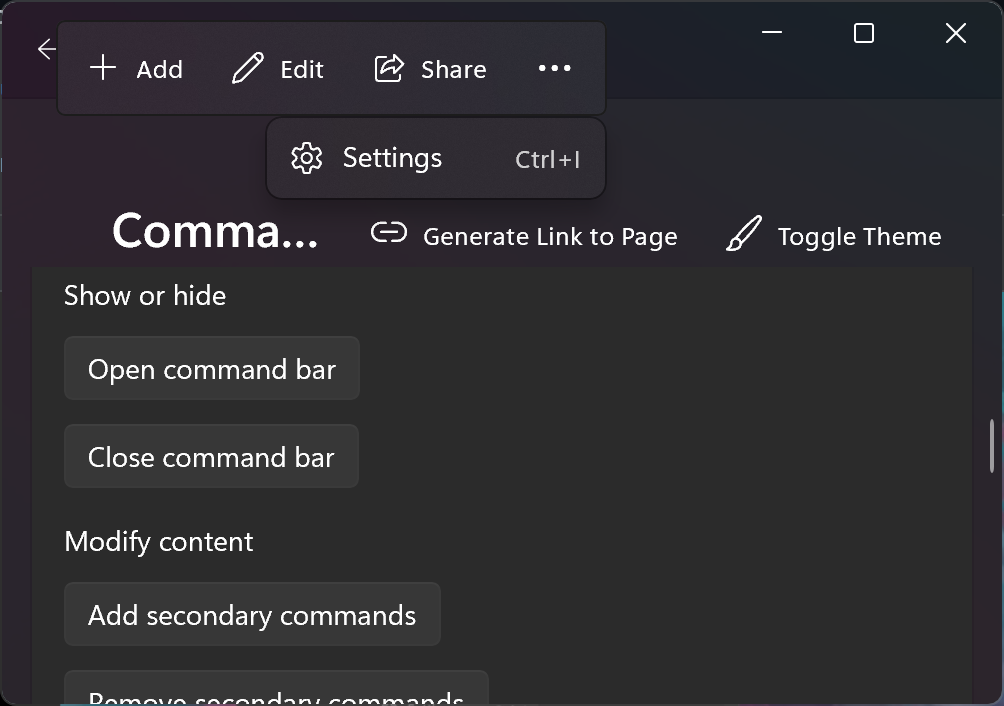Viewport: 1004px width, 706px height.
Task: Select the Edit pencil command
Action: pos(278,68)
